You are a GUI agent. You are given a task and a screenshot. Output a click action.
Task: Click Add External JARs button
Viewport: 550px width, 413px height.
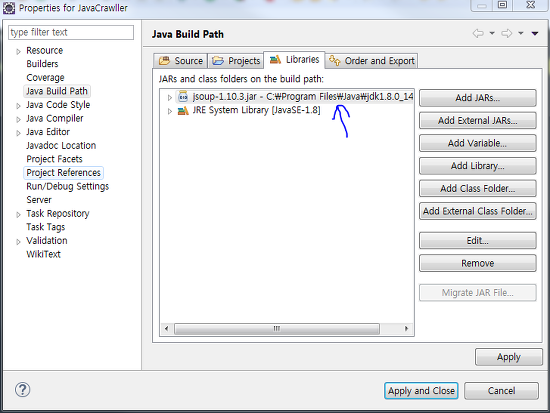pos(477,121)
